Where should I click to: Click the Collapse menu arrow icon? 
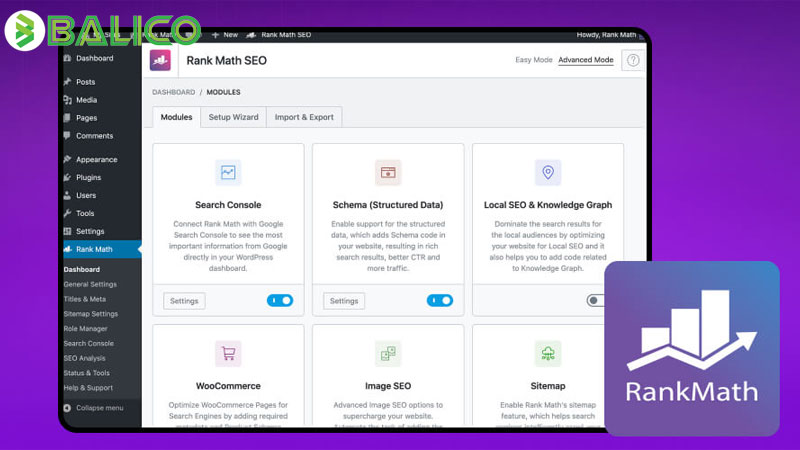click(x=67, y=408)
